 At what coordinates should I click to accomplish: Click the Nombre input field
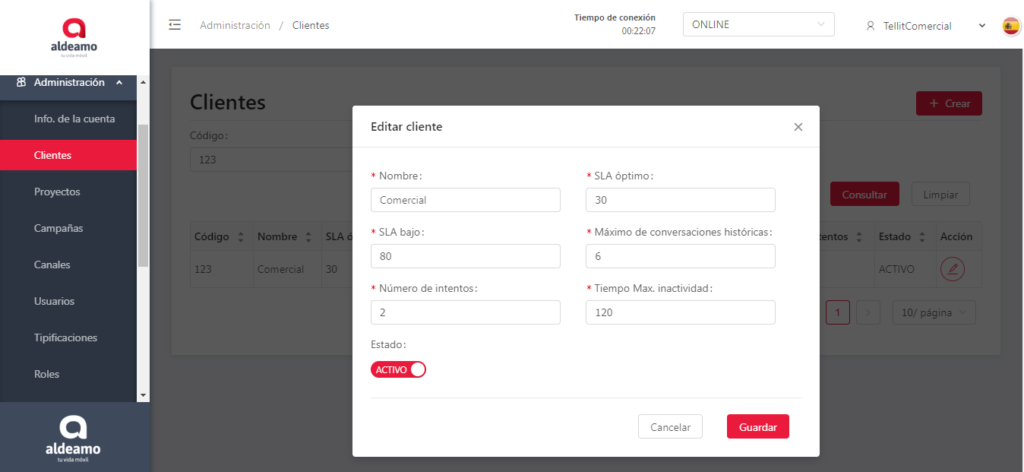coord(465,200)
